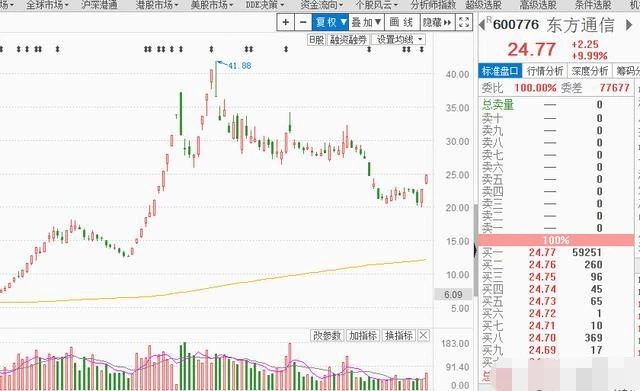Zoom out the chart with minus button
640x391 pixels.
303,22
